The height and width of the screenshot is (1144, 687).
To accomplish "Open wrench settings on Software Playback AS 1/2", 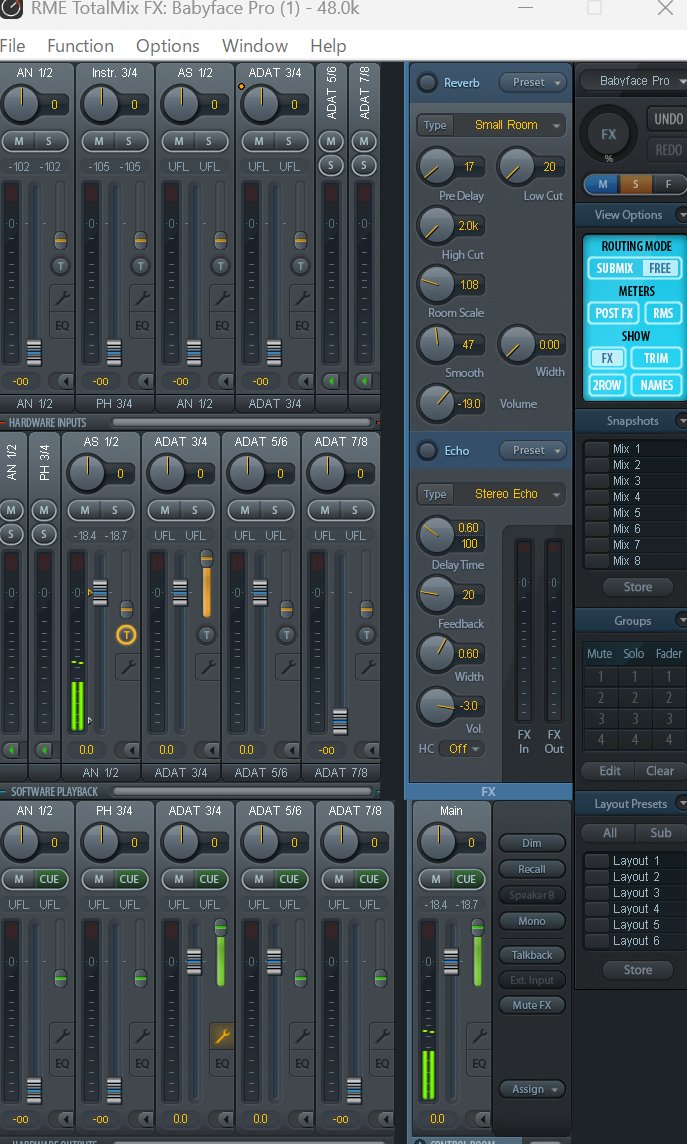I will click(x=128, y=666).
